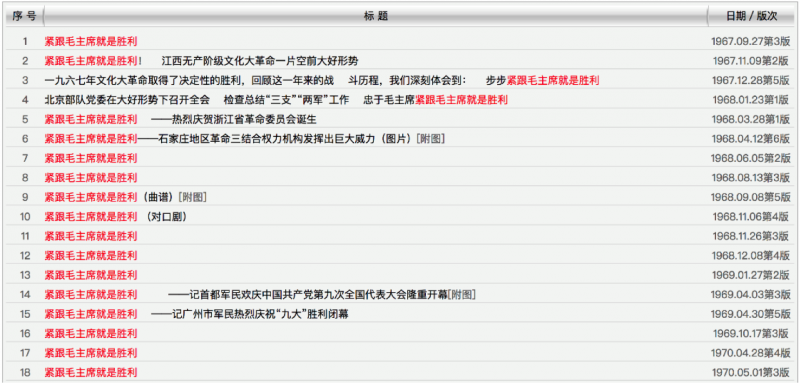Select the date cell 1970.05.01第3版
Image resolution: width=800 pixels, height=383 pixels.
click(x=751, y=372)
